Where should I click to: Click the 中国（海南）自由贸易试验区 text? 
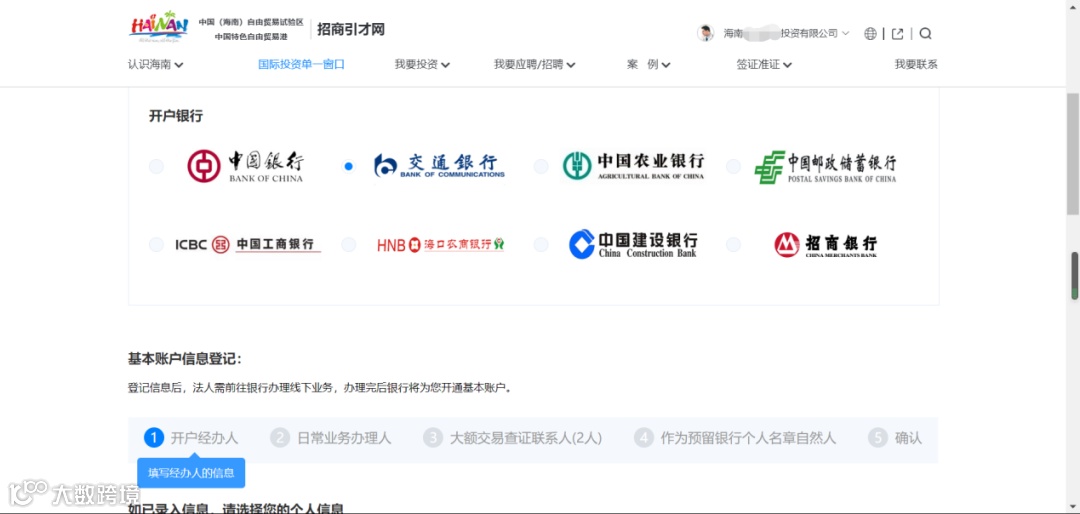click(251, 22)
